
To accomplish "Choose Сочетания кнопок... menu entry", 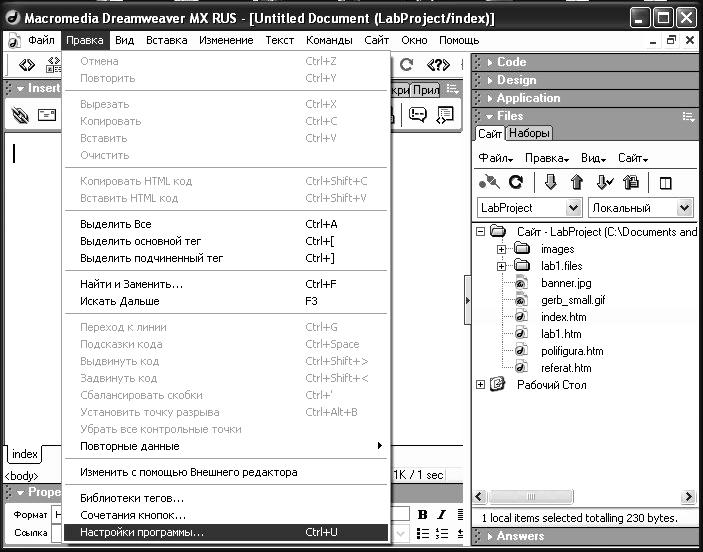I will (x=226, y=516).
